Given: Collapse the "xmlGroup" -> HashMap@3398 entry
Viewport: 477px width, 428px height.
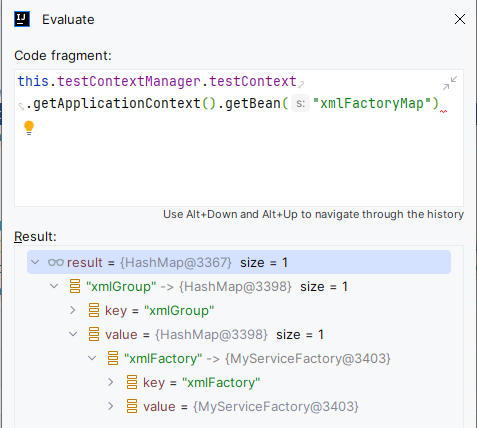Looking at the screenshot, I should pos(54,286).
